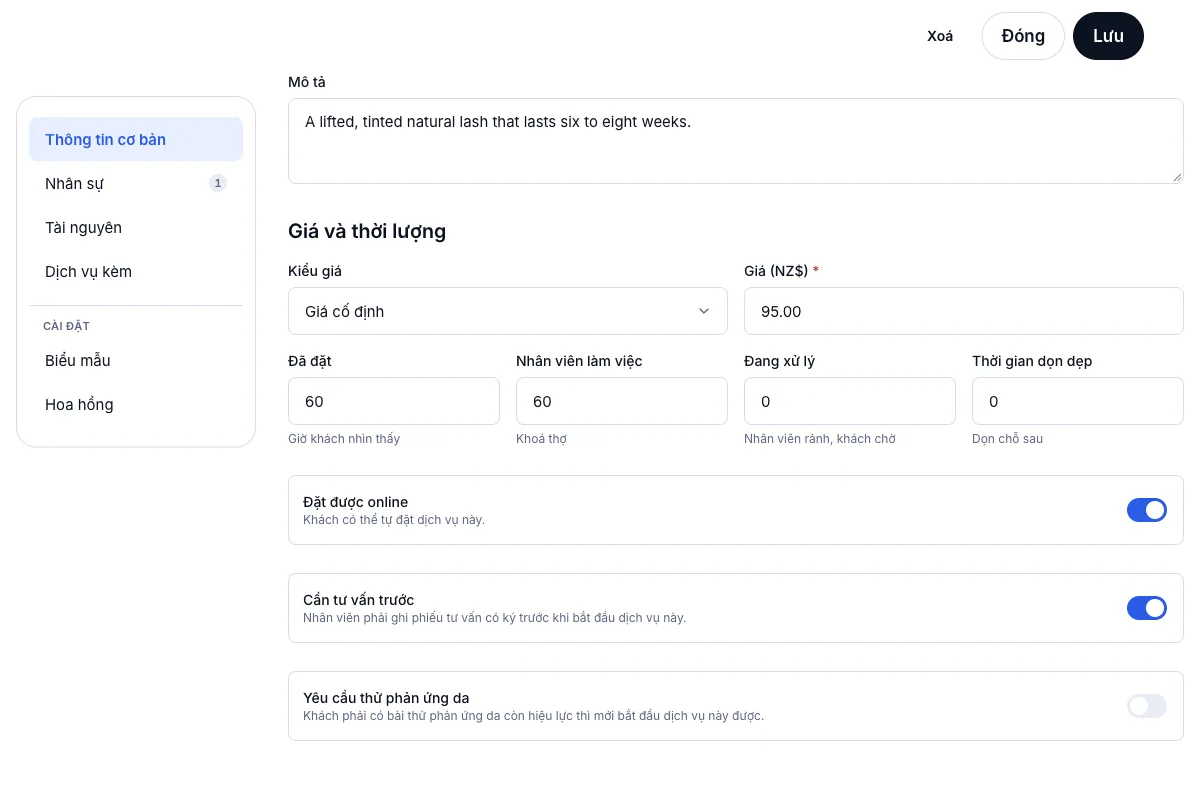The height and width of the screenshot is (805, 1200).
Task: Click the Dọn chỗ sau hint text
Action: pos(1007,439)
